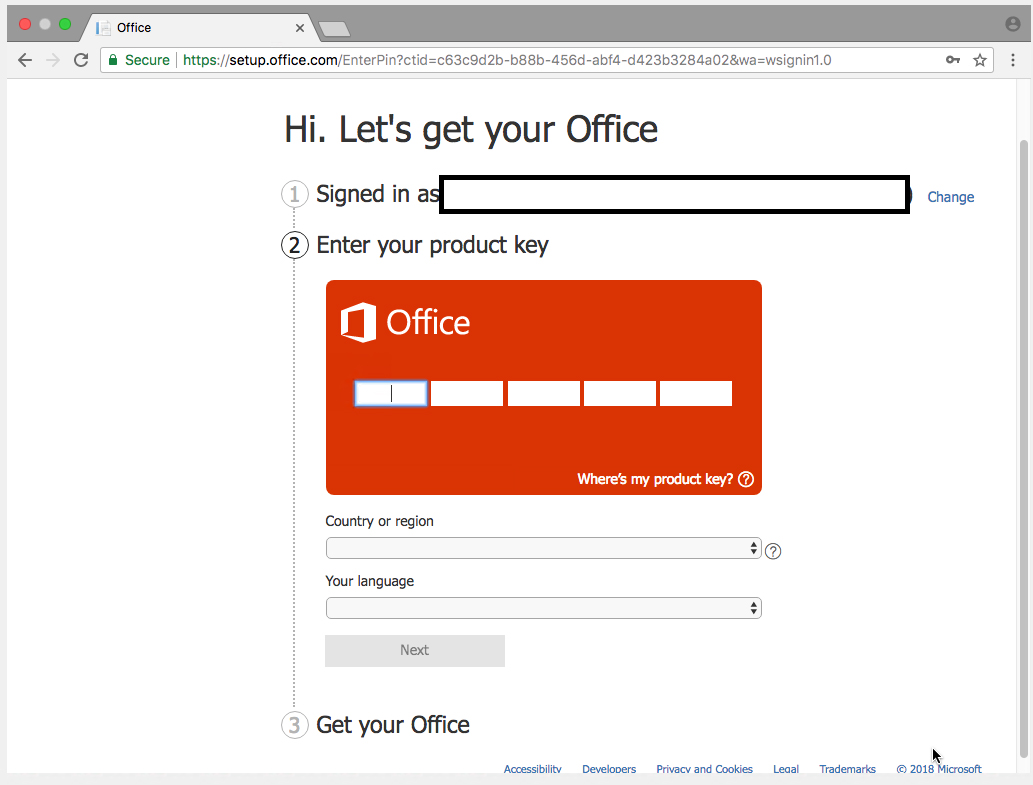Click the Chrome profile avatar icon

point(1013,24)
